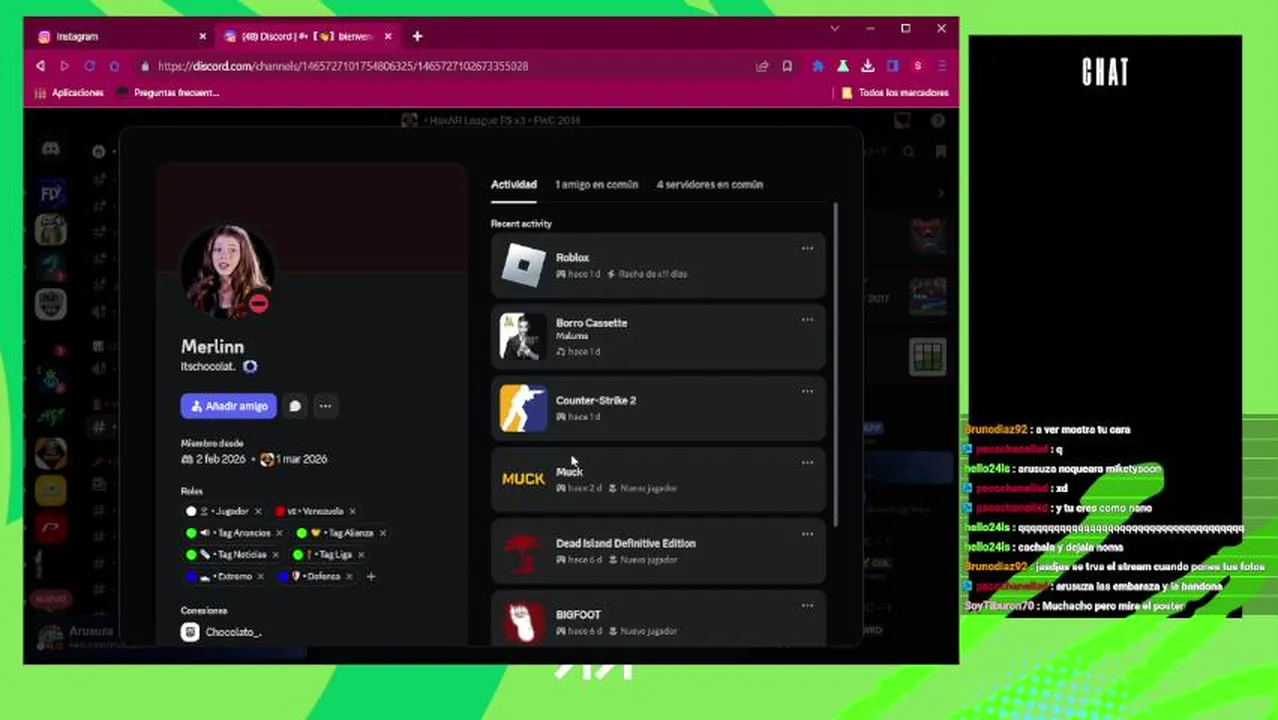Image resolution: width=1278 pixels, height=720 pixels.
Task: Click the Counter-Strike 2 title text
Action: click(x=596, y=400)
